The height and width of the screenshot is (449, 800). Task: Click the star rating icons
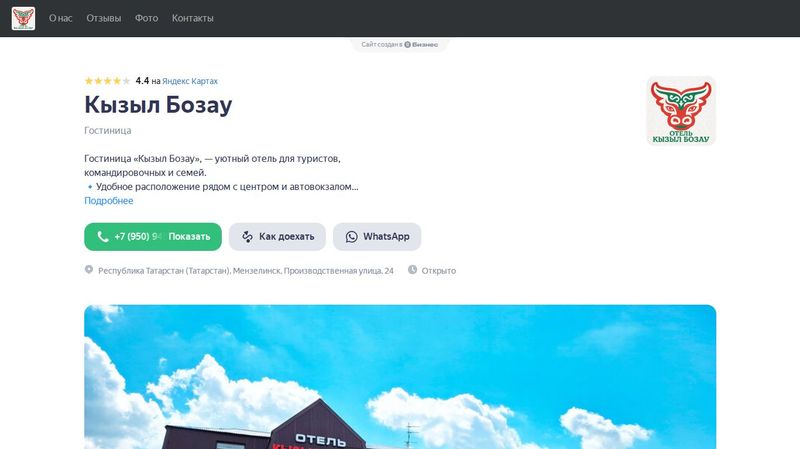point(108,81)
